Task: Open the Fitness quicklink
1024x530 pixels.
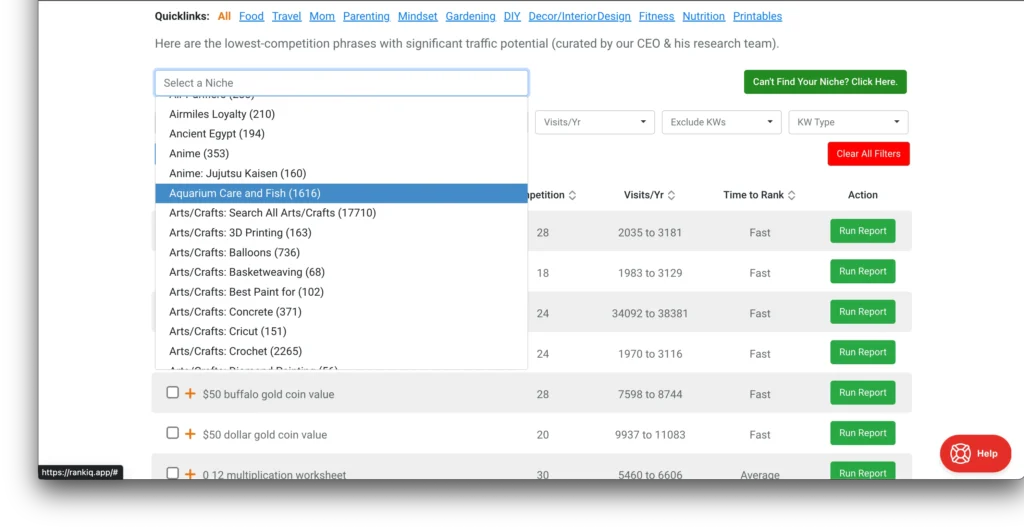Action: coord(656,16)
